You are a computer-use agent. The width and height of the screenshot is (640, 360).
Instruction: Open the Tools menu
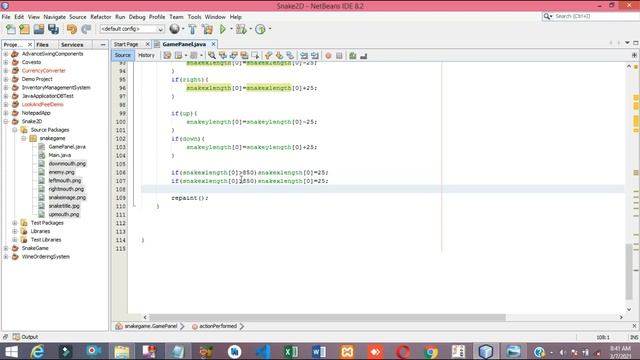coord(194,17)
